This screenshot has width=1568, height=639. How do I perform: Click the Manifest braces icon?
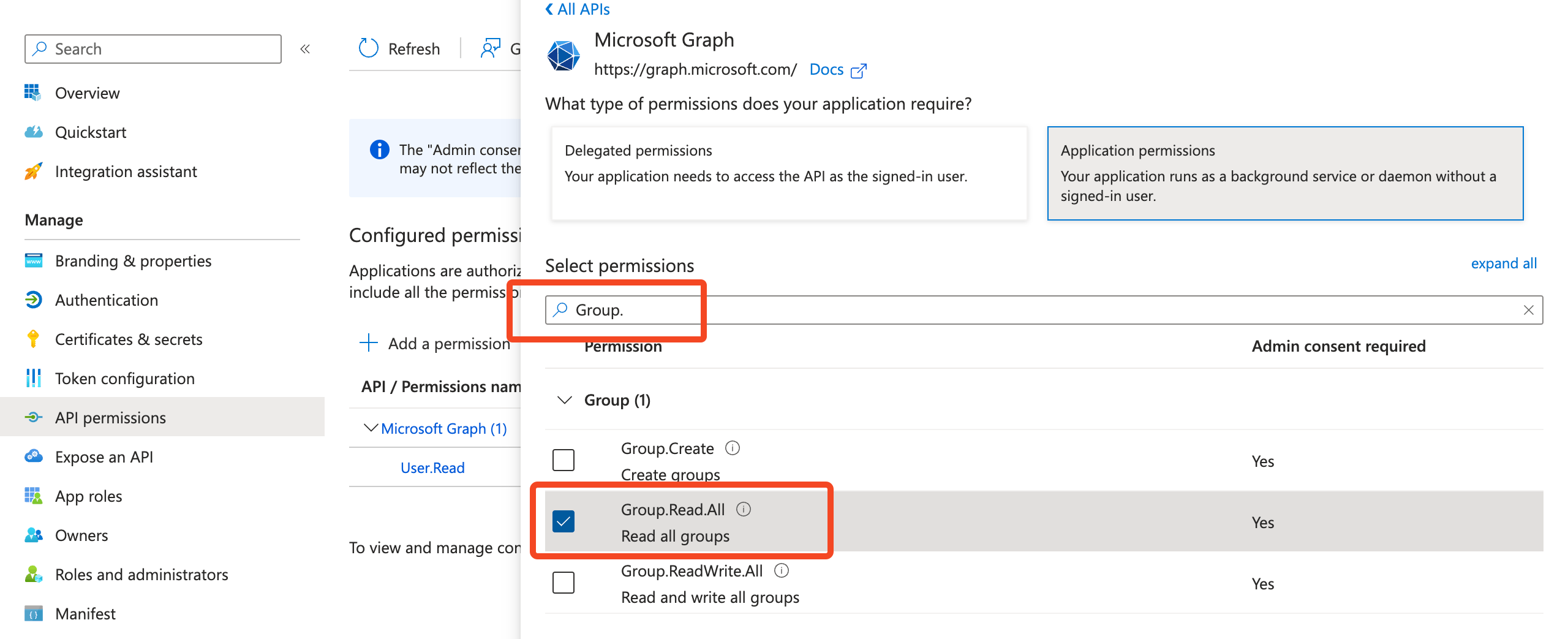33,613
